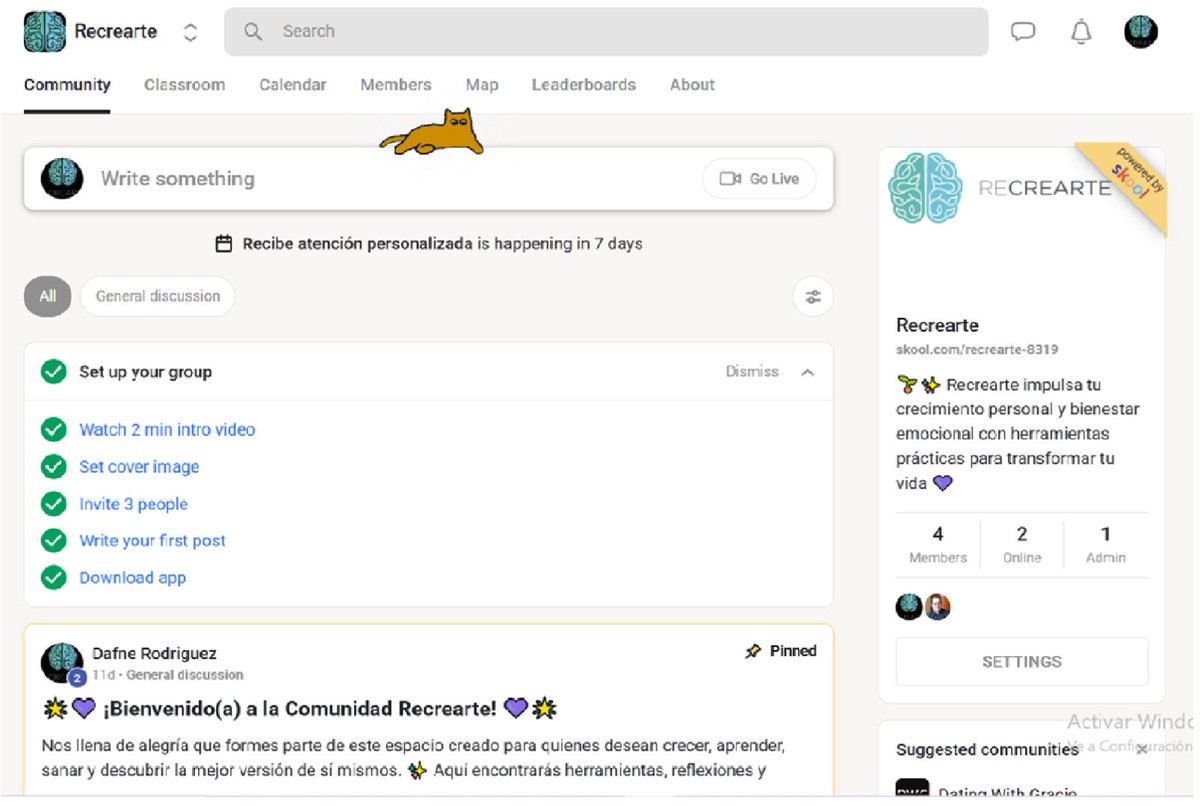The image size is (1200, 806).
Task: Open the chat messages icon
Action: [x=1022, y=32]
